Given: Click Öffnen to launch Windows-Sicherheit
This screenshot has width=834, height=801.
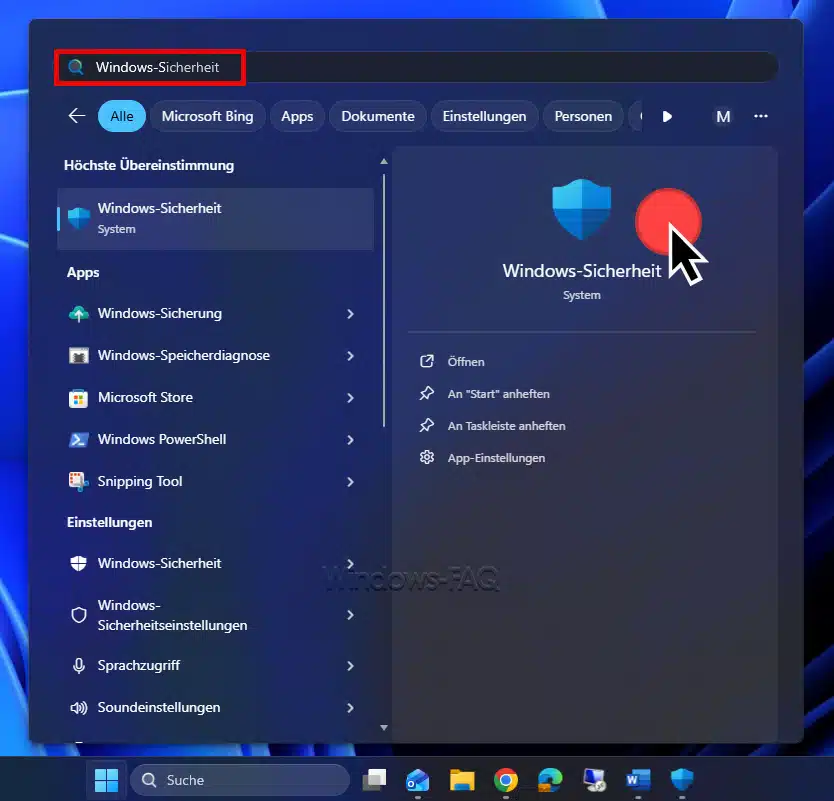Looking at the screenshot, I should tap(466, 362).
